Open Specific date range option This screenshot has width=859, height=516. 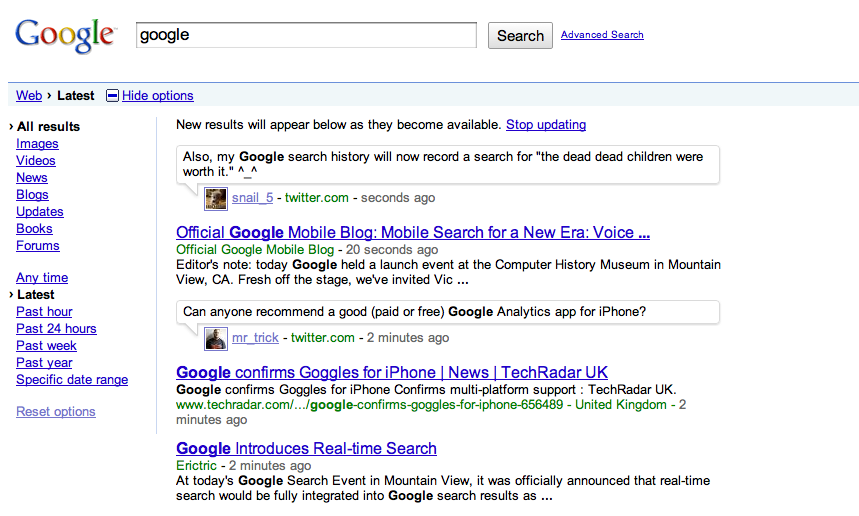pos(72,380)
